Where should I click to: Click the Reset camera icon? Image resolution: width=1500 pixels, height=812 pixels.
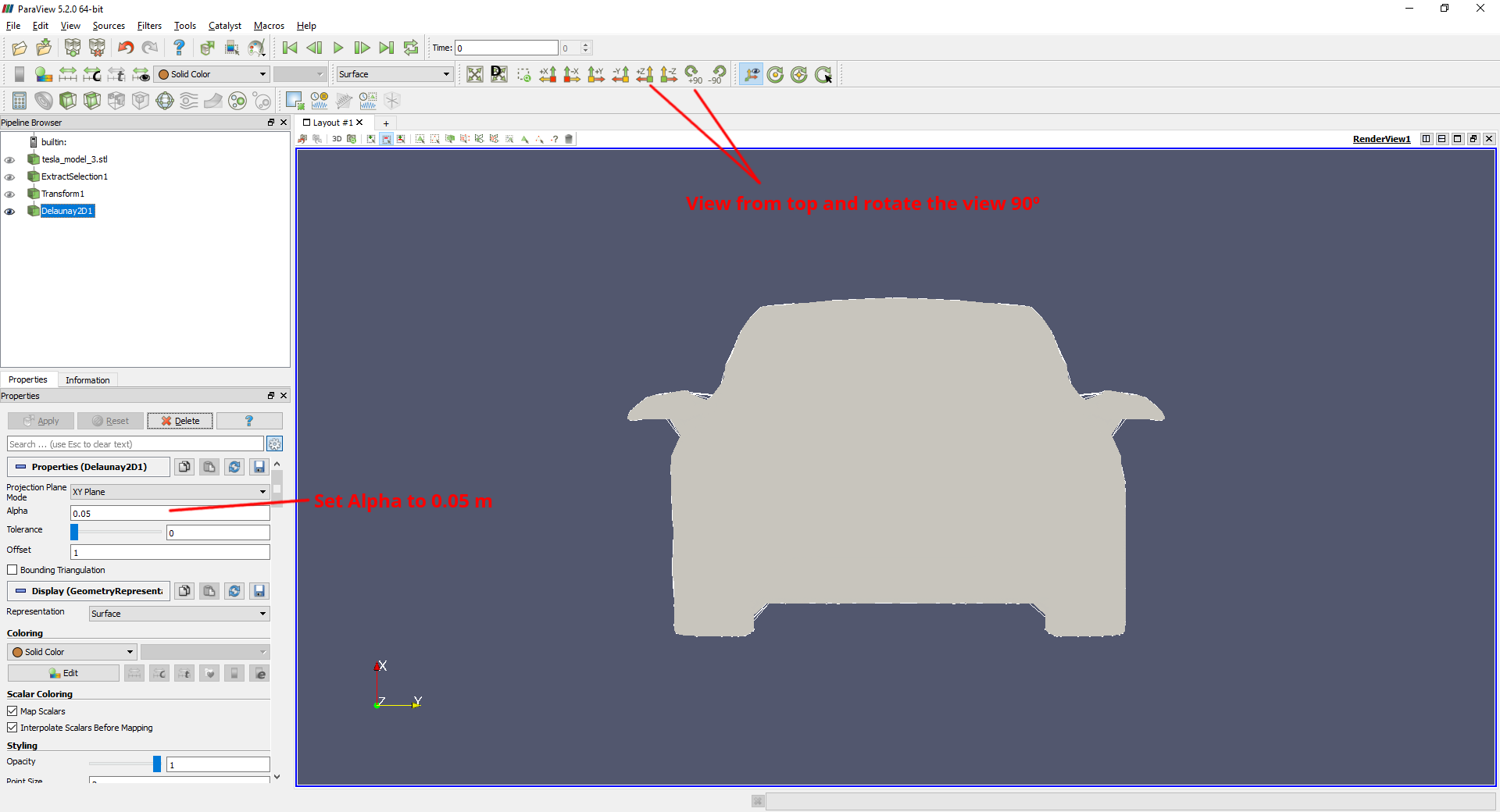pos(474,74)
